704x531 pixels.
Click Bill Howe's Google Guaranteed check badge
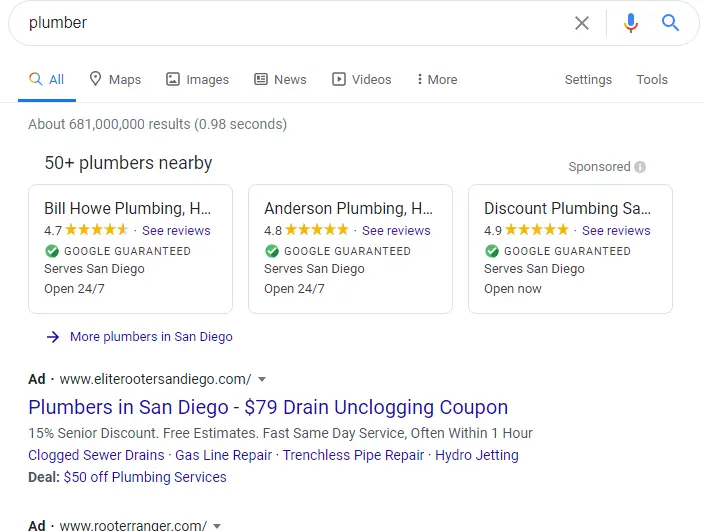click(52, 251)
